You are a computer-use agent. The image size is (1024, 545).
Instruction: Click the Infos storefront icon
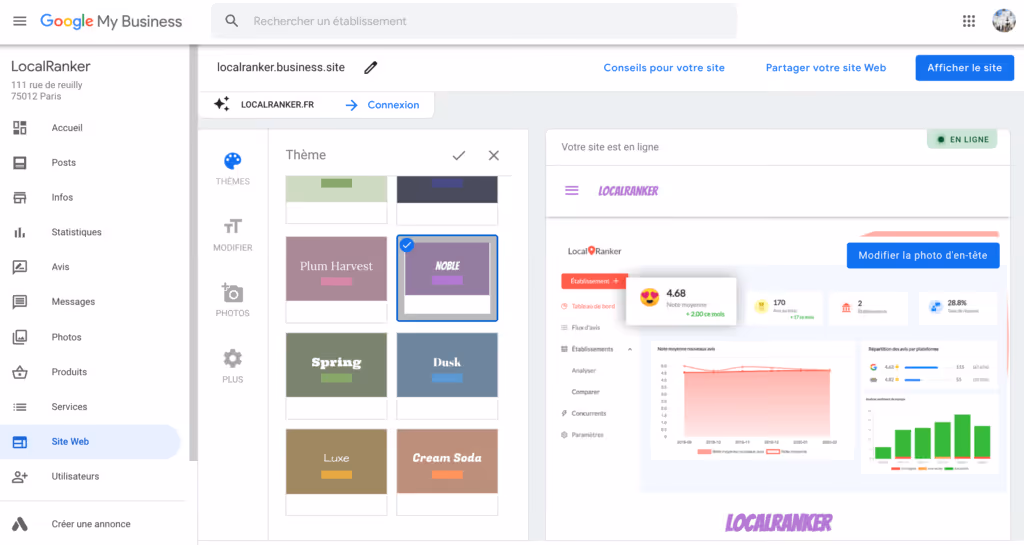pyautogui.click(x=20, y=198)
